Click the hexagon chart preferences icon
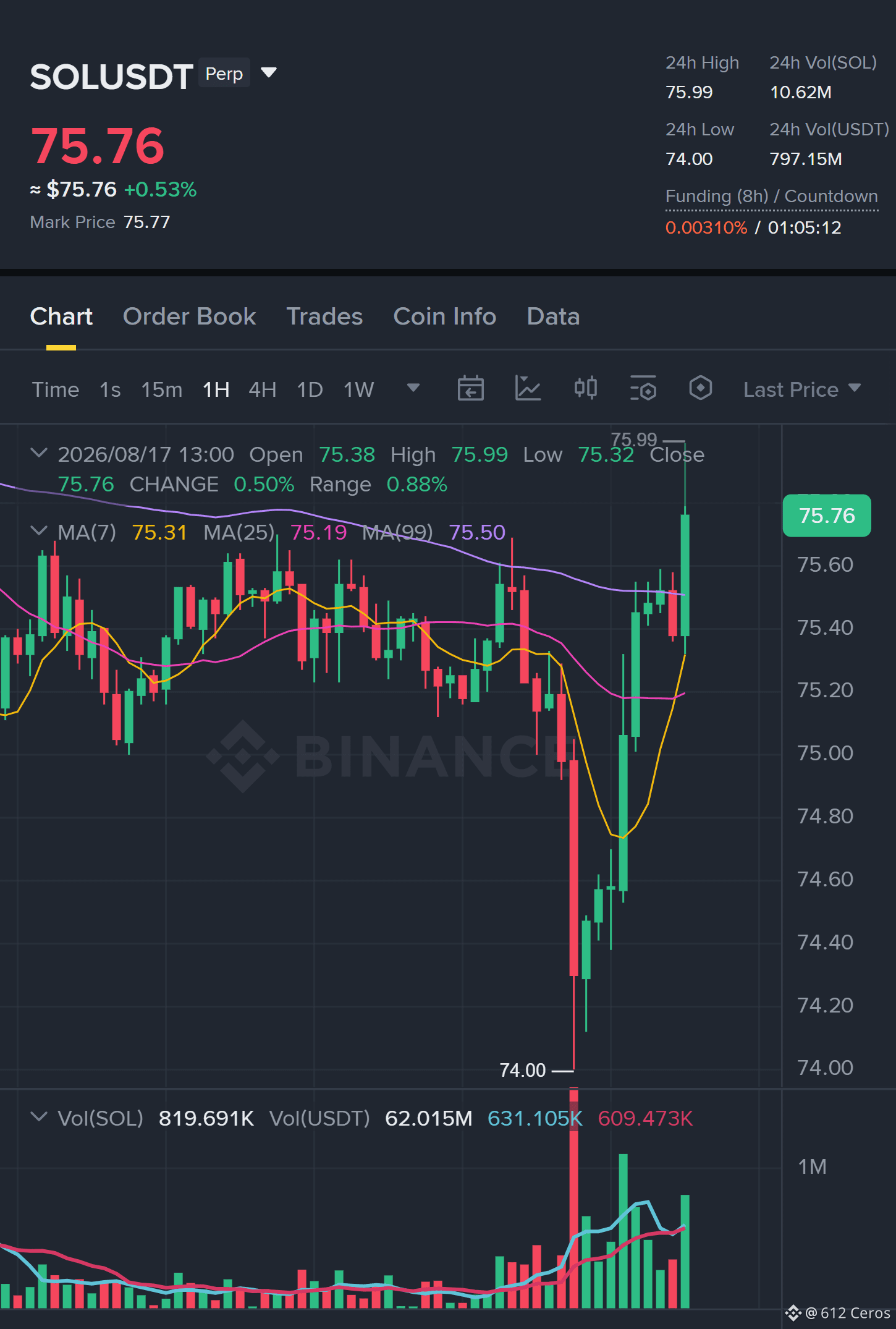Viewport: 896px width, 1329px height. click(x=700, y=388)
